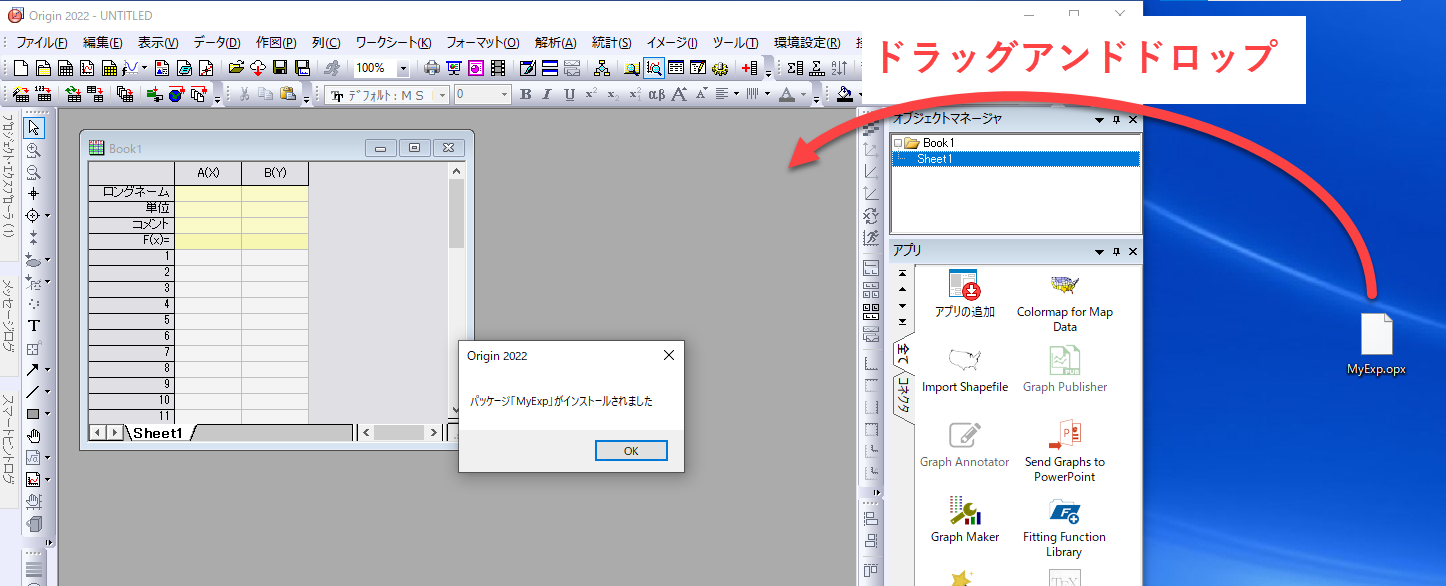1446x586 pixels.
Task: Launch Graph Annotator app
Action: point(965,444)
